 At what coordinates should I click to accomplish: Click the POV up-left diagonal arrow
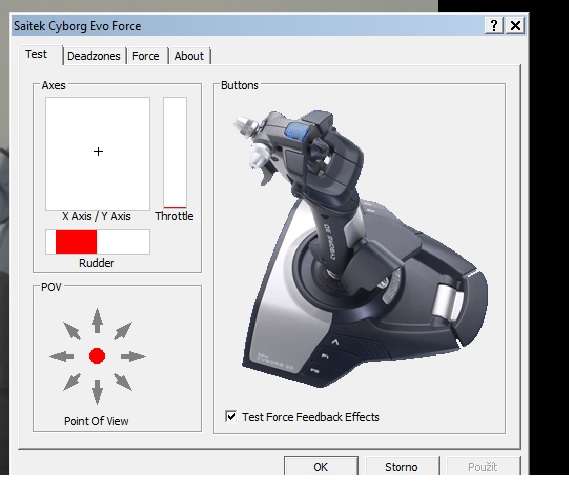[x=72, y=331]
